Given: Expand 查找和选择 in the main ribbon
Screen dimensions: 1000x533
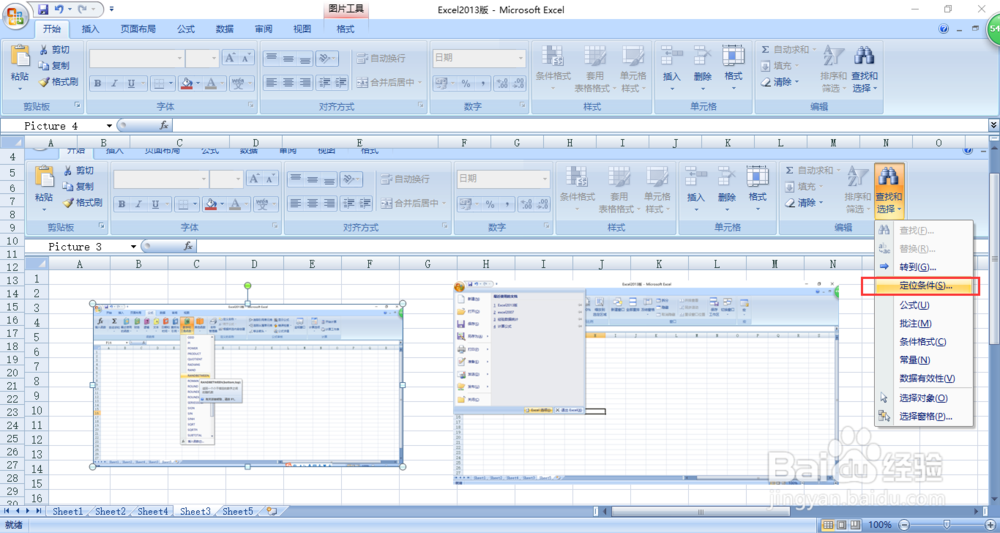Looking at the screenshot, I should click(x=864, y=69).
